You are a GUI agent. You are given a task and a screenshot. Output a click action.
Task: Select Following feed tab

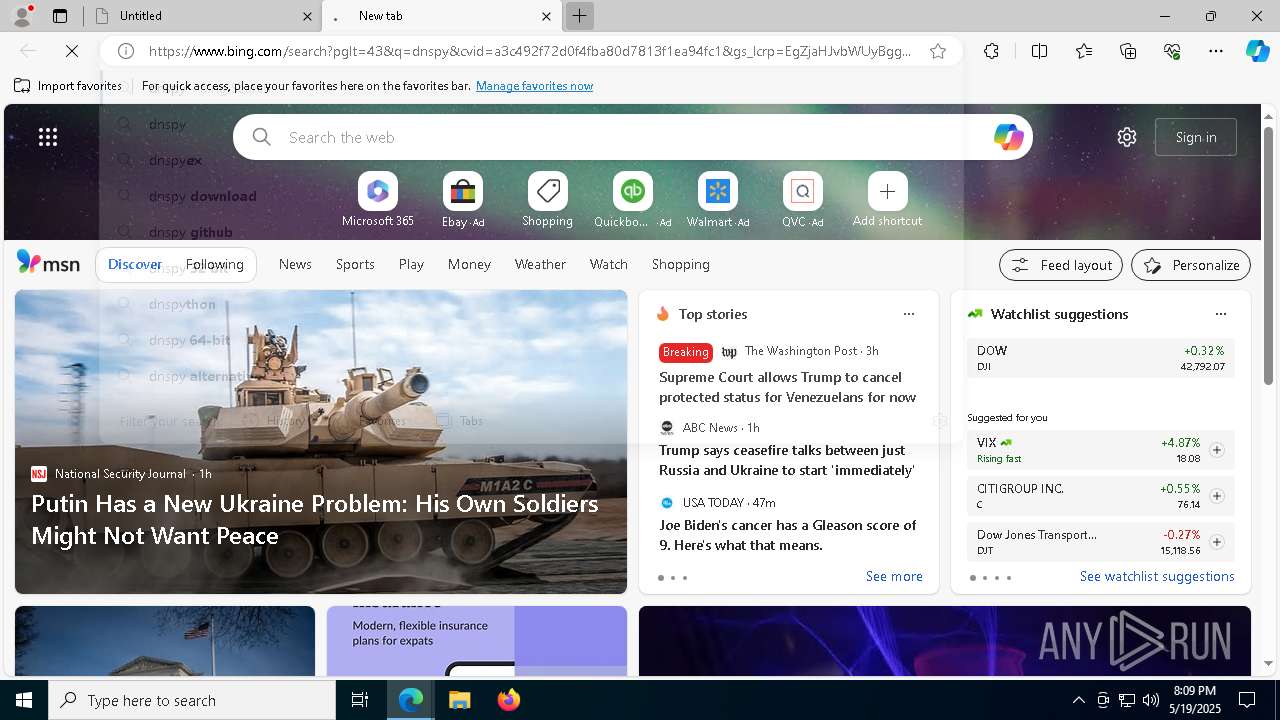click(x=214, y=264)
